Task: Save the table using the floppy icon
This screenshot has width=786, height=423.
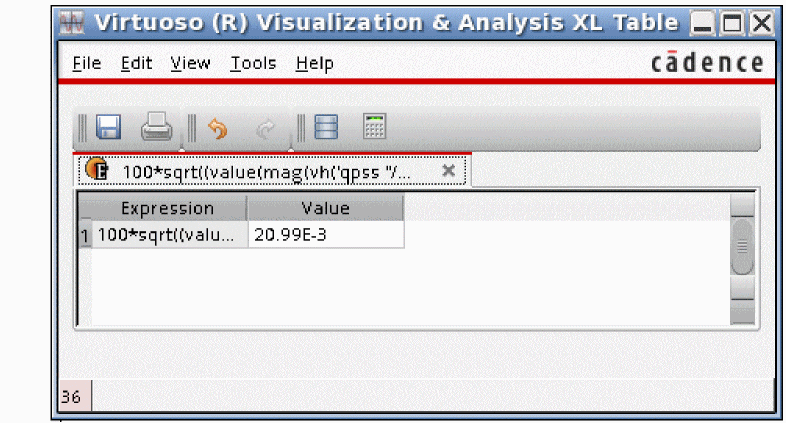Action: tap(108, 127)
